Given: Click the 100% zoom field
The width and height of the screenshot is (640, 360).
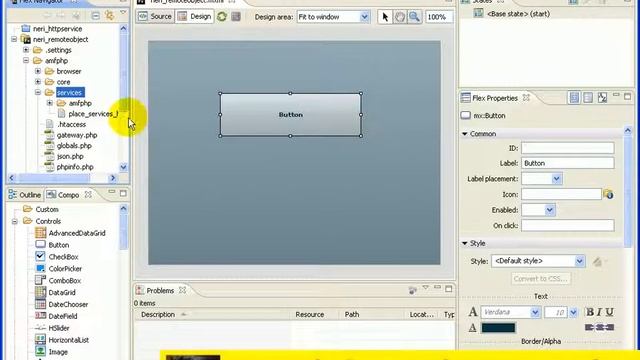Looking at the screenshot, I should point(439,17).
